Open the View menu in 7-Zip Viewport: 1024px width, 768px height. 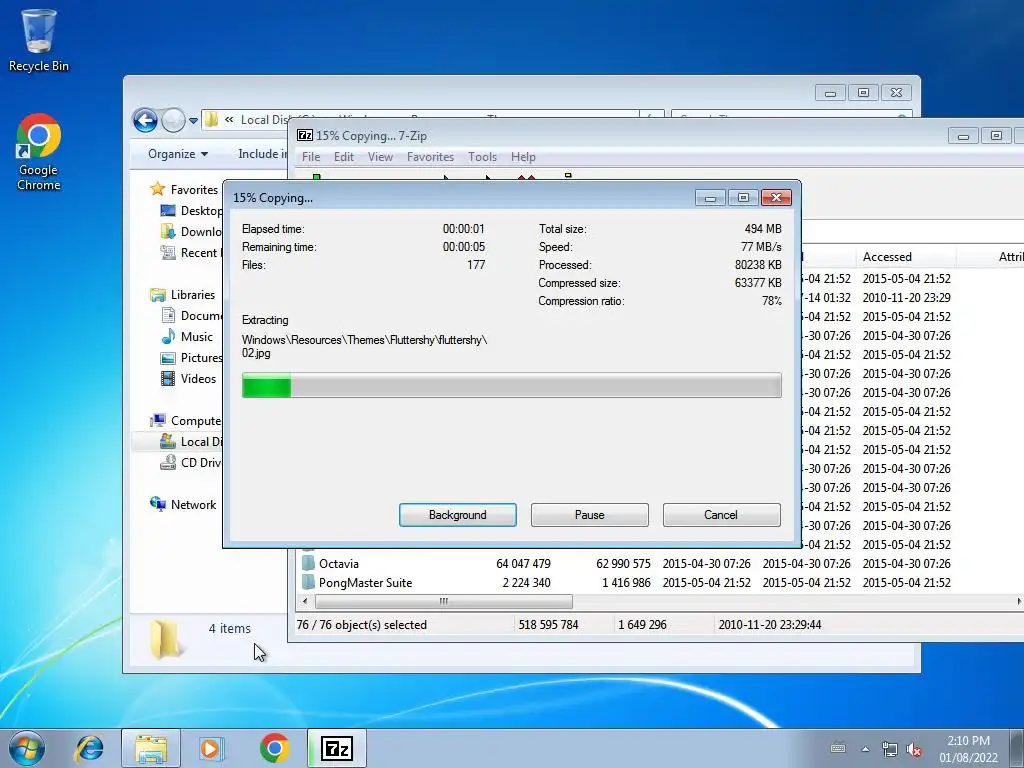coord(380,157)
